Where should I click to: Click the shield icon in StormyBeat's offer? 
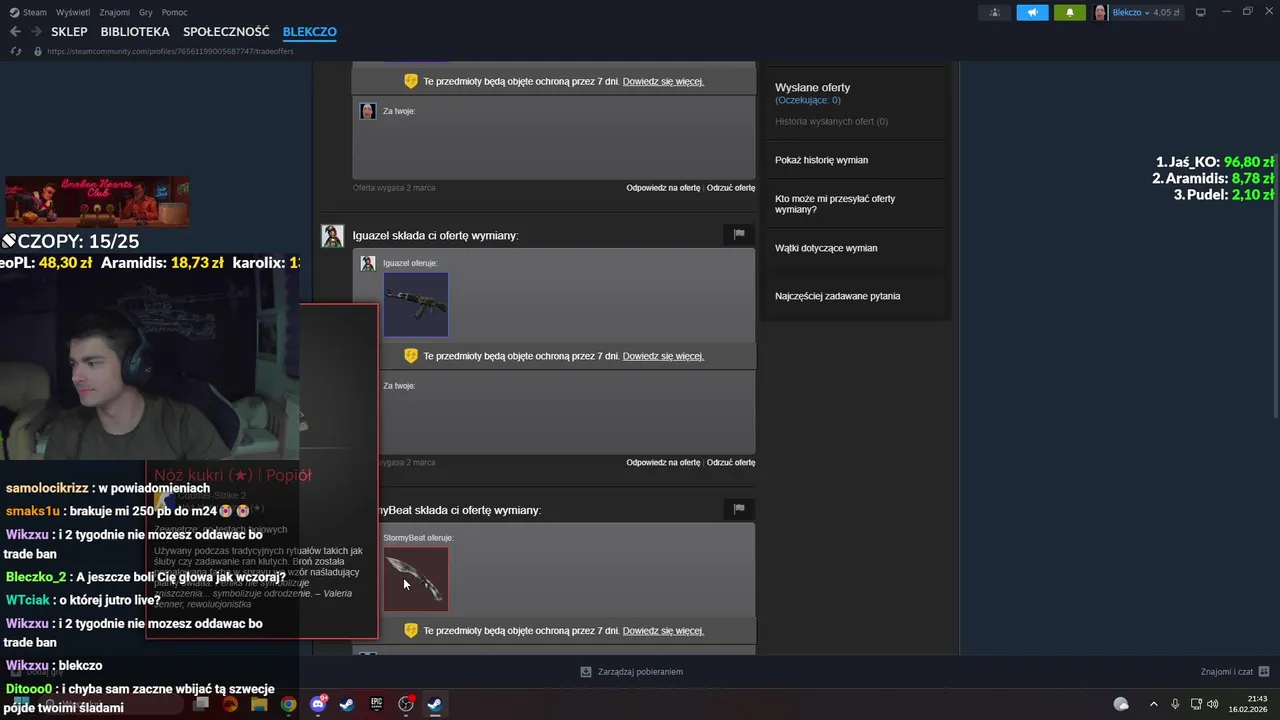coord(410,631)
